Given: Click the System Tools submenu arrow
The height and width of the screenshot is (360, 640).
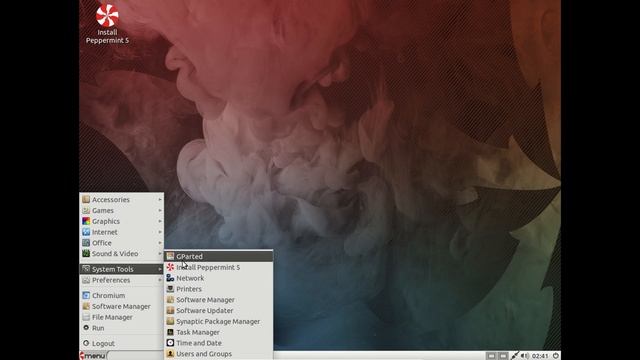Looking at the screenshot, I should click(160, 269).
